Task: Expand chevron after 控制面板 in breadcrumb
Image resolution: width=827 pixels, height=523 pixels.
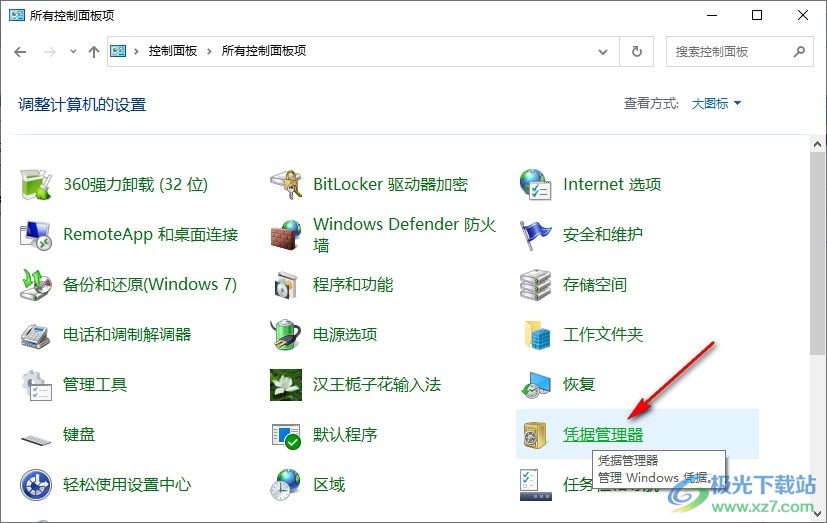Action: (209, 51)
